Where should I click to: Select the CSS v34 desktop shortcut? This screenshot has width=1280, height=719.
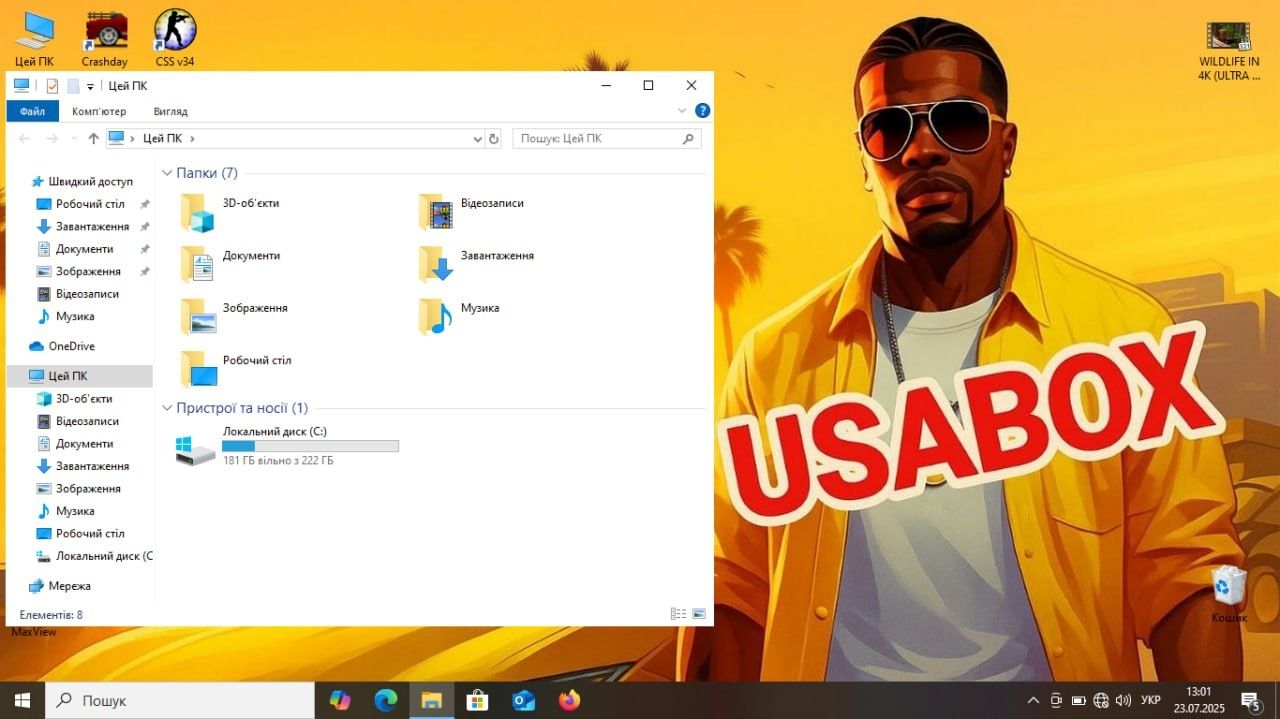coord(175,38)
